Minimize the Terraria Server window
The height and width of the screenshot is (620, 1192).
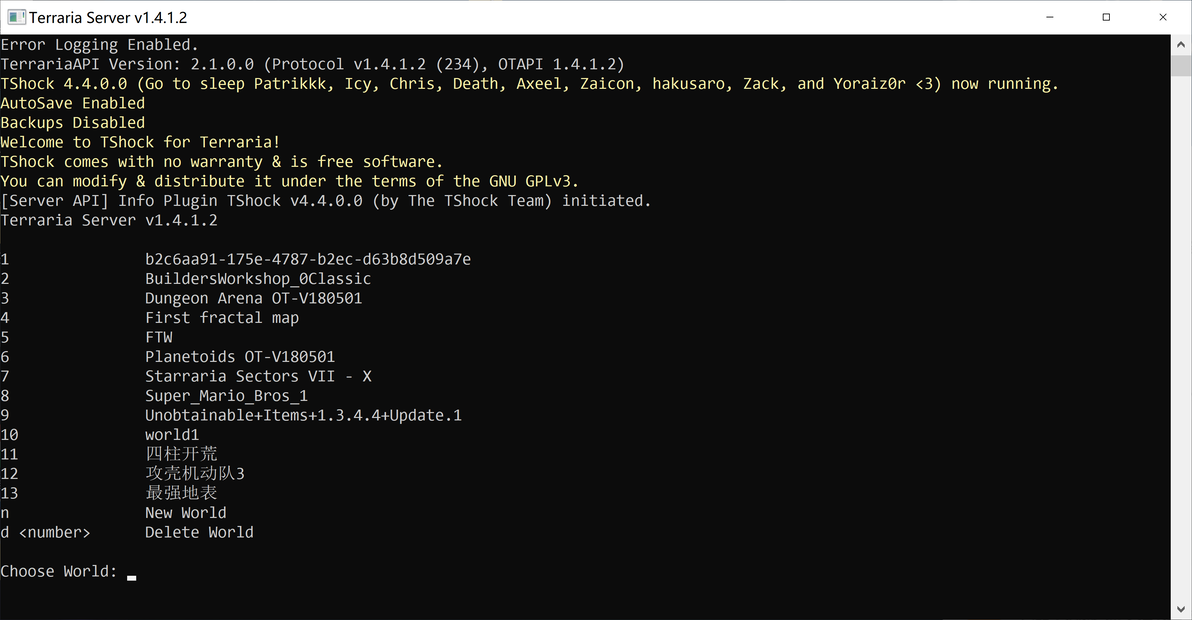point(1050,17)
